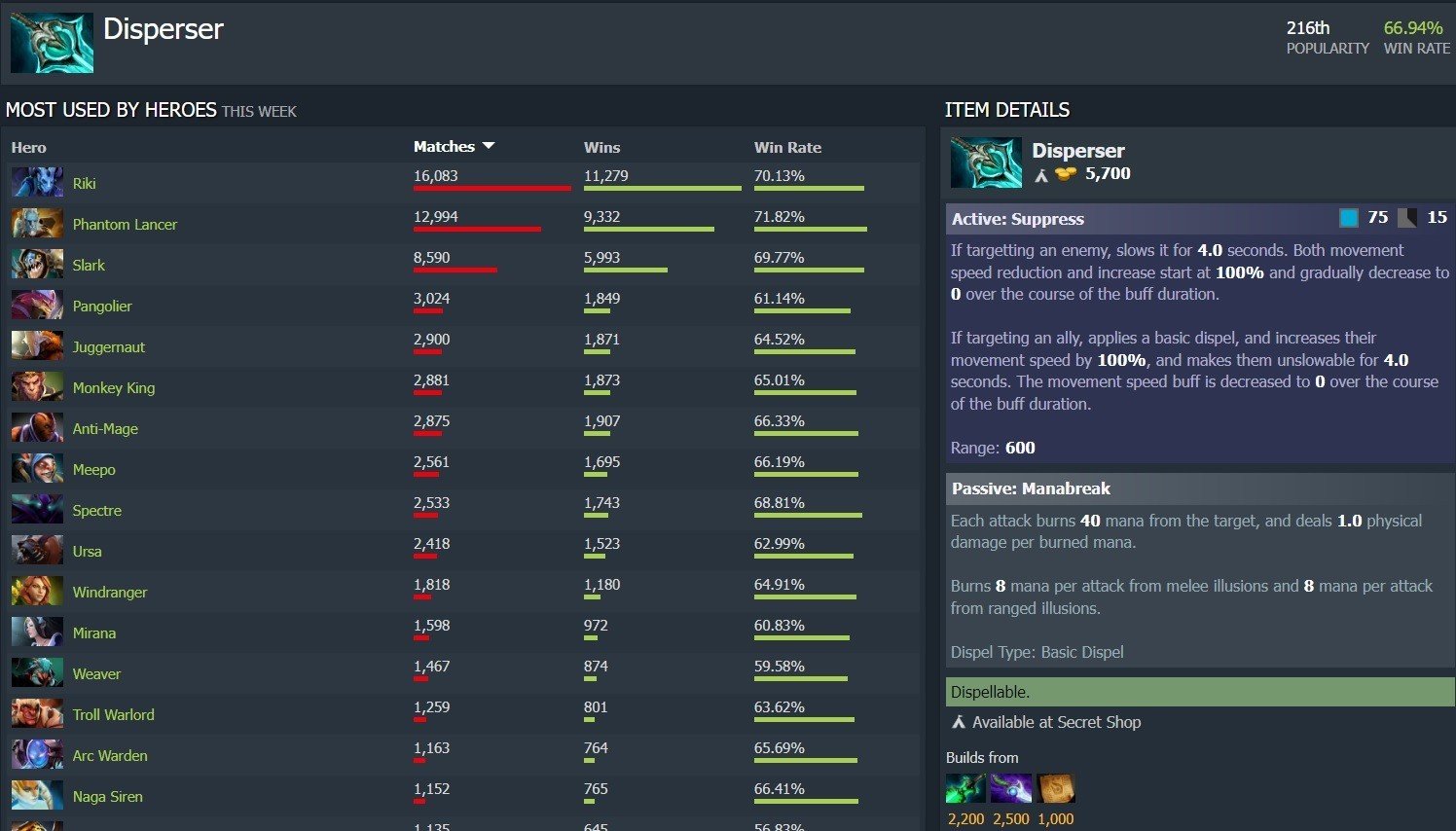Click the Pangolier hero portrait
Viewport: 1456px width, 831px height.
pyautogui.click(x=37, y=306)
